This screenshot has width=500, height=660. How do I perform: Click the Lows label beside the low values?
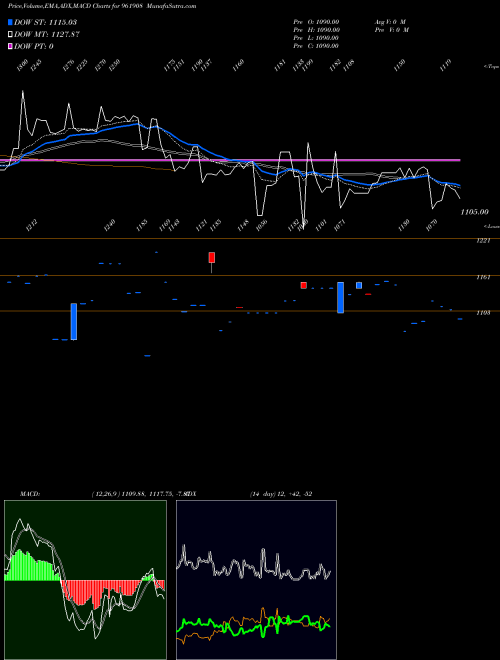(492, 226)
